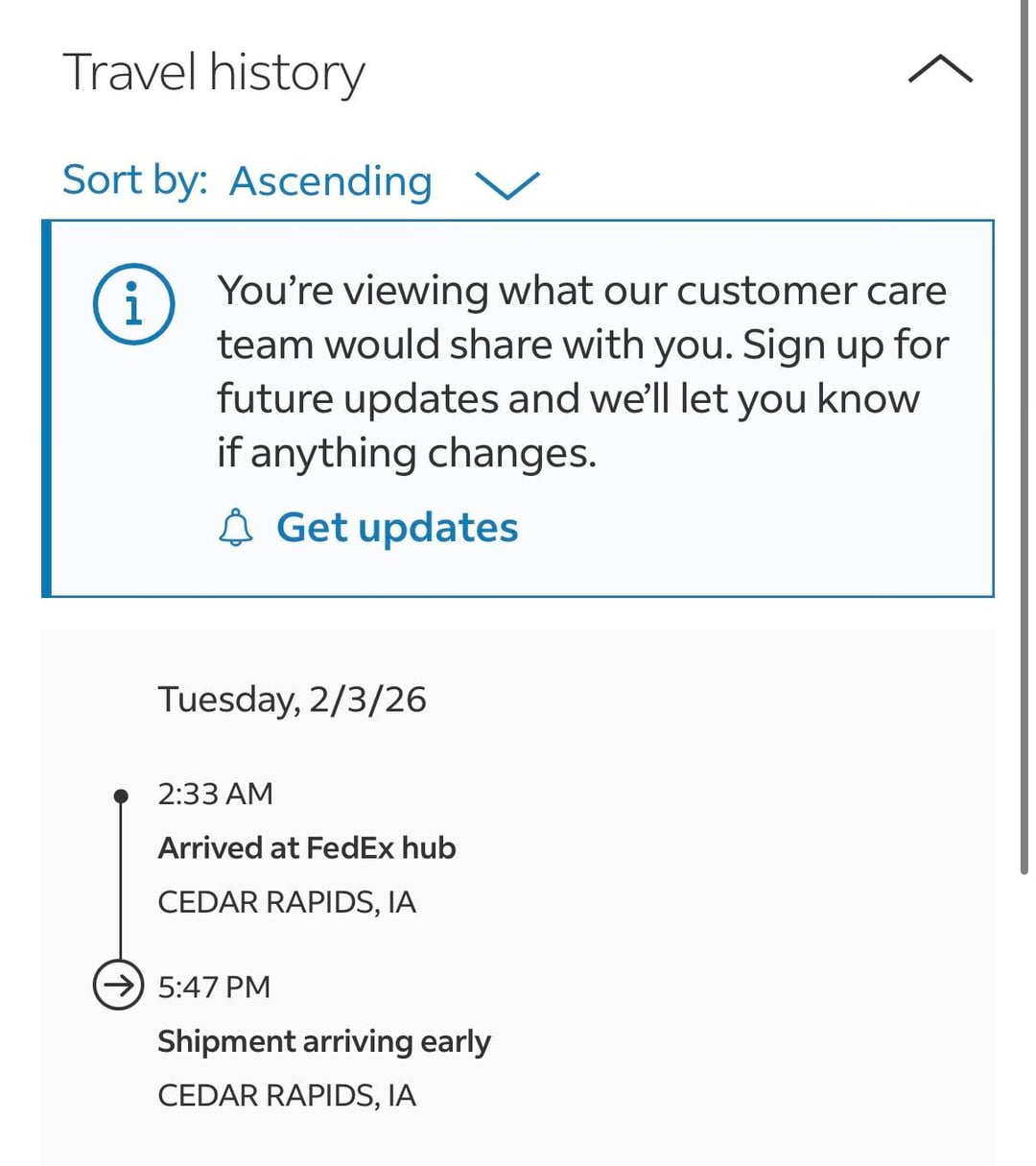Open the Get updates link
This screenshot has height=1166, width=1036.
tap(397, 528)
